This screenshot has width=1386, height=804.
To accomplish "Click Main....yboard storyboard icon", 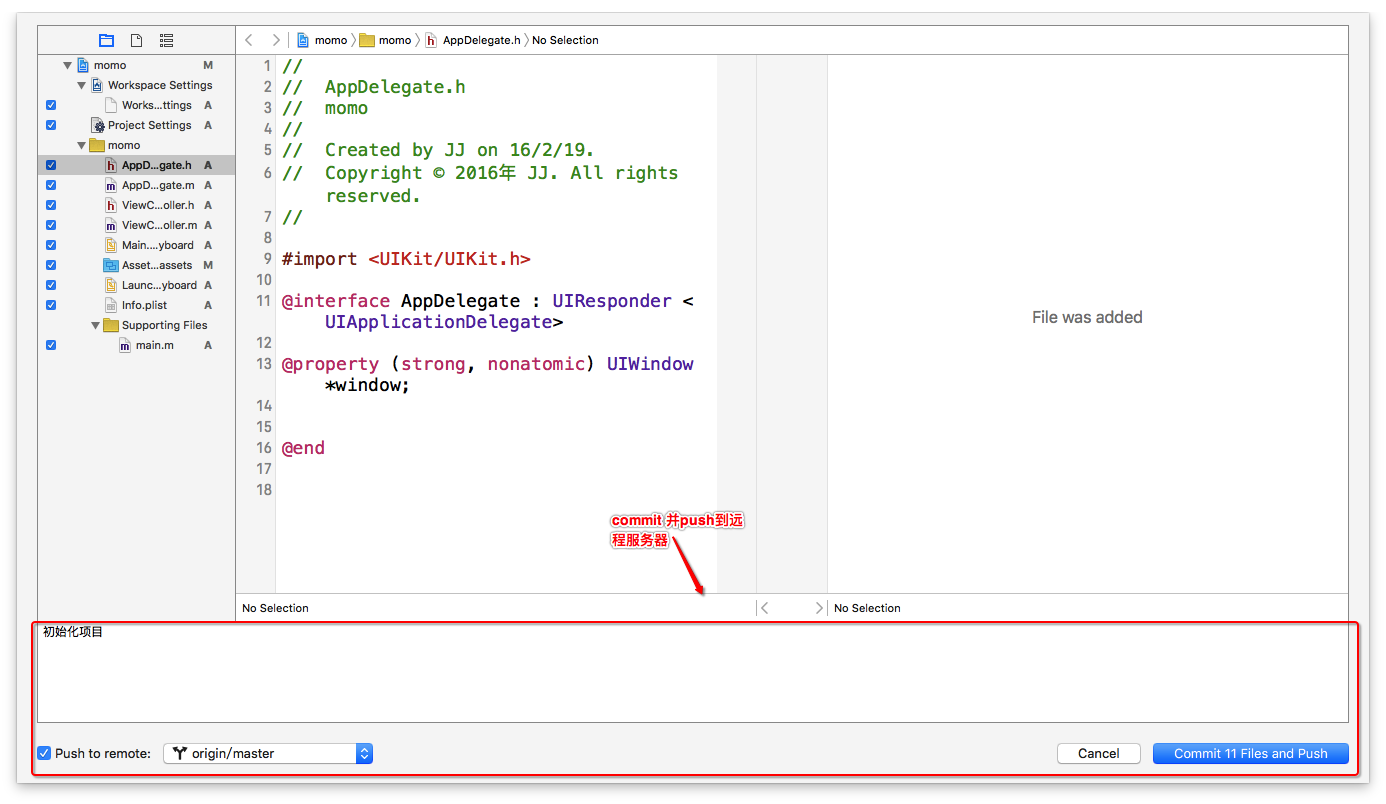I will (111, 245).
